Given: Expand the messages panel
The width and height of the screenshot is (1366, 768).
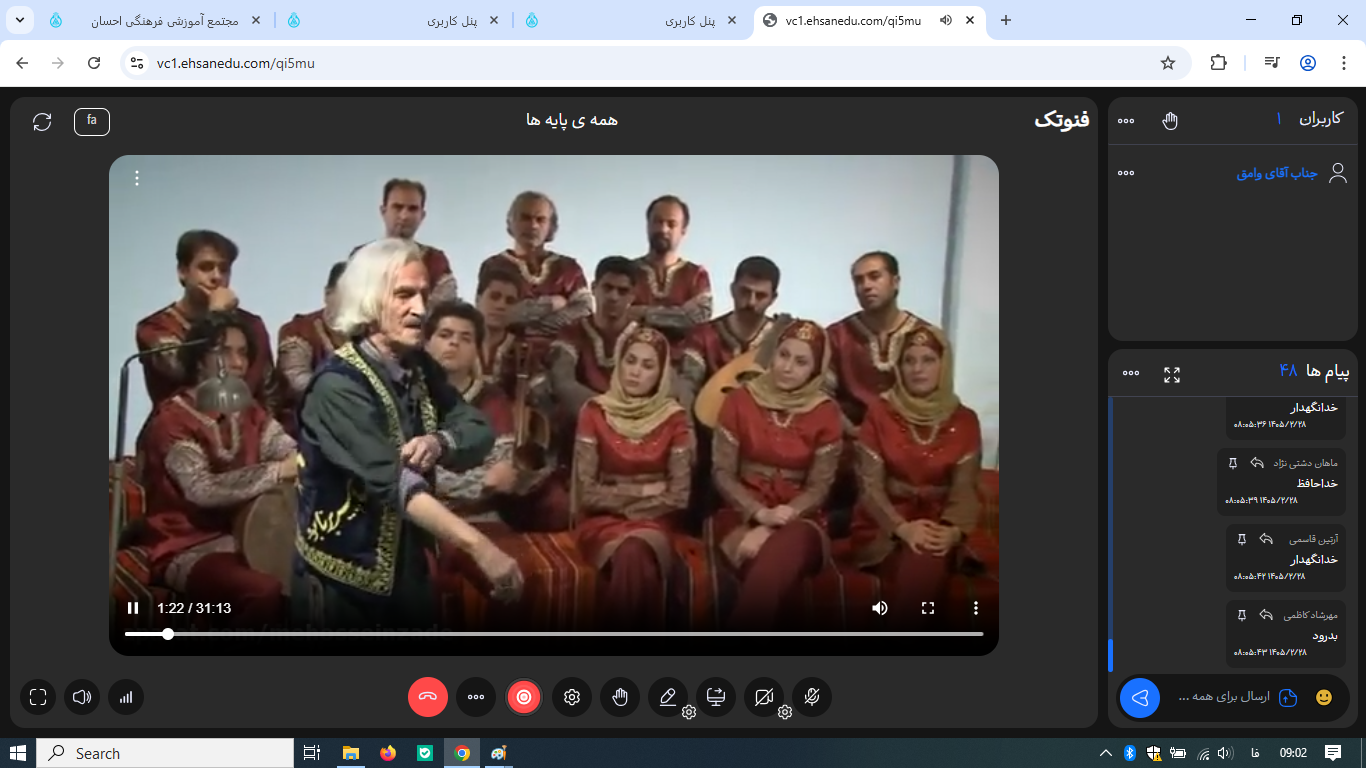Looking at the screenshot, I should 1172,375.
